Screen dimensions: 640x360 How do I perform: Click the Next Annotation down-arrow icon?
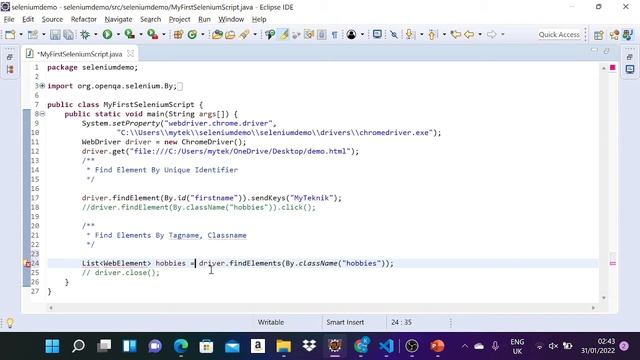(x=409, y=35)
